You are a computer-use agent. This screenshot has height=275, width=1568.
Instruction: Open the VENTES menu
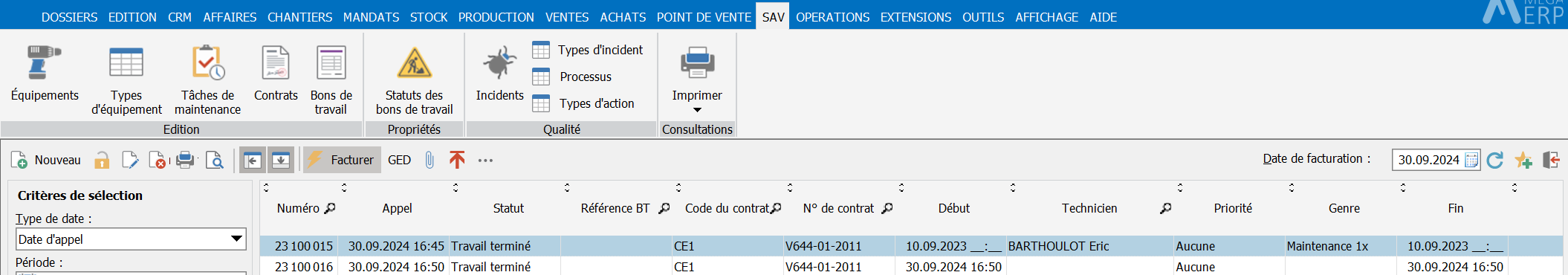pyautogui.click(x=567, y=17)
